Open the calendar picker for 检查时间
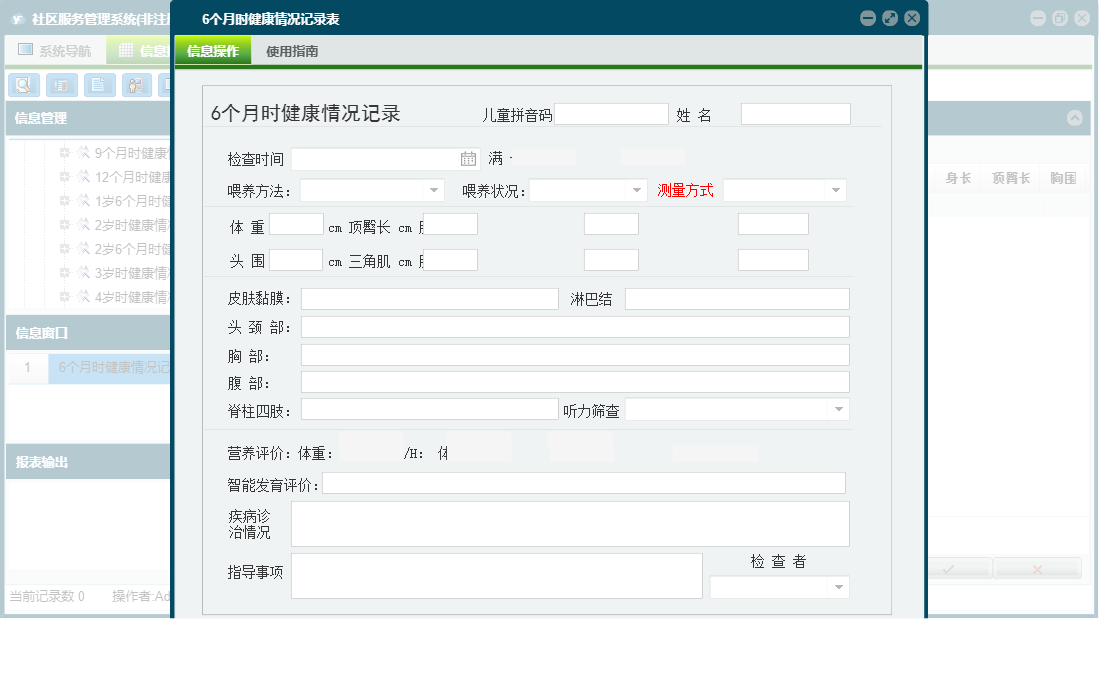Viewport: 1099px width, 685px height. tap(468, 159)
